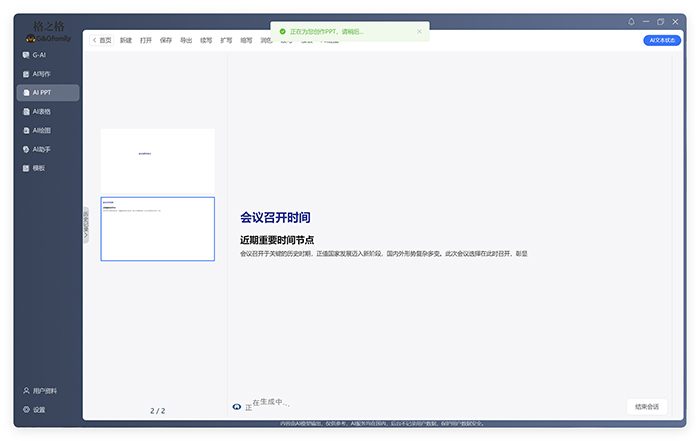Viewport: 700px width, 441px height.
Task: Go back with the 首页 arrow
Action: [101, 40]
